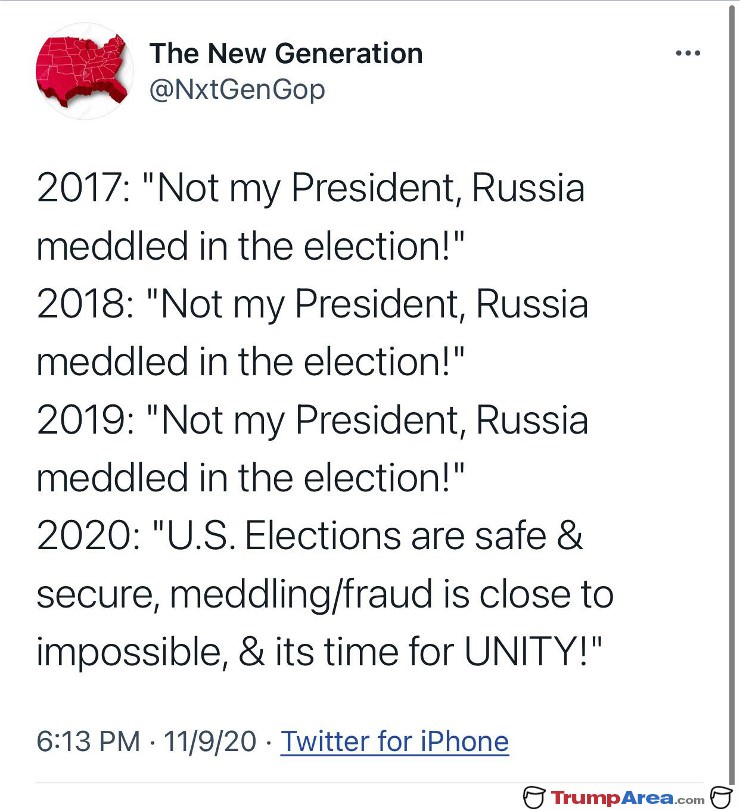Open the @NxtGenGop handle
This screenshot has height=810, width=740.
[x=237, y=90]
